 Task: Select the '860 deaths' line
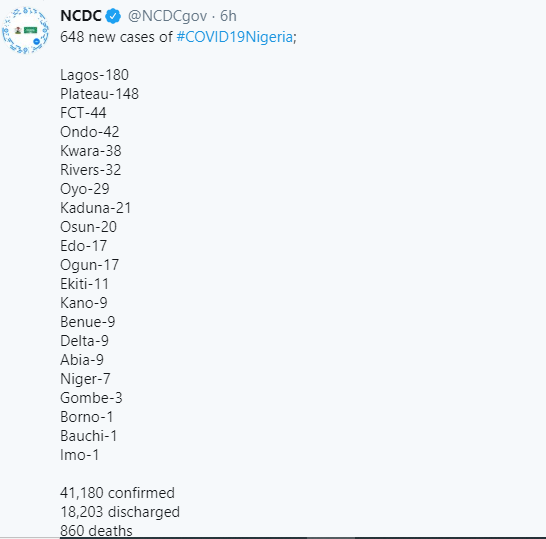[96, 531]
